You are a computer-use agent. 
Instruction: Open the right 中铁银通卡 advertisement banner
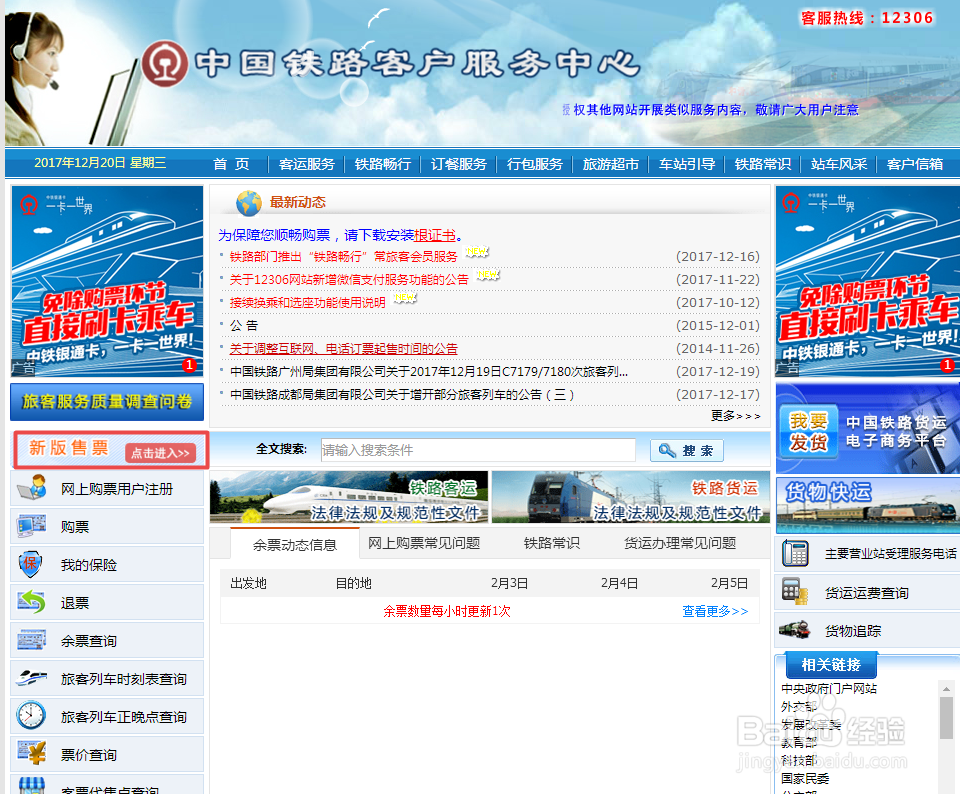tap(868, 281)
